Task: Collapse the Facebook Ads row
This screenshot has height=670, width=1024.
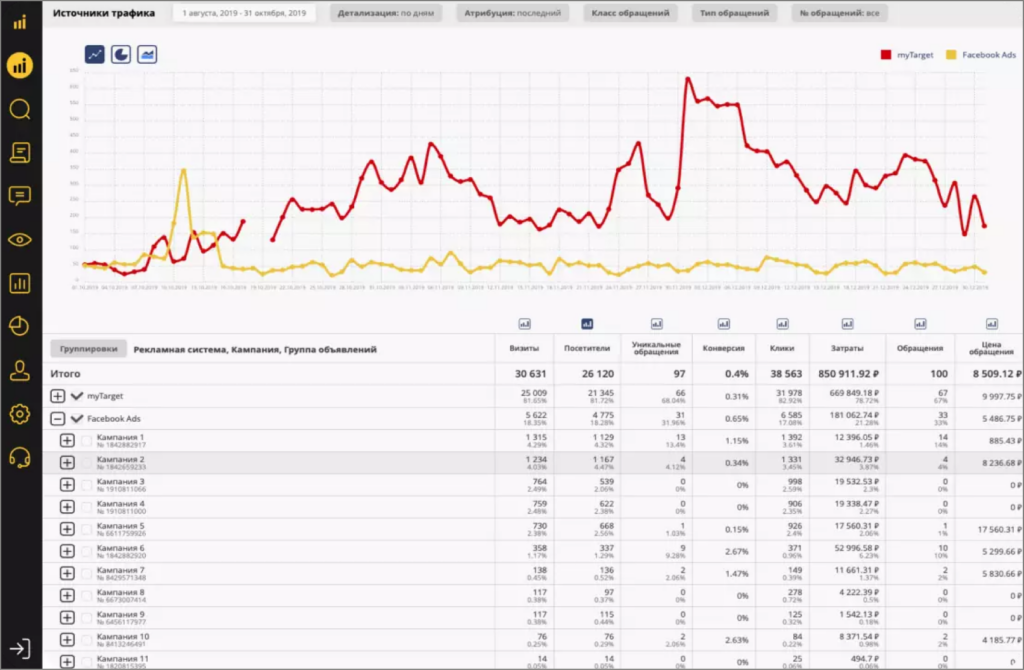Action: 58,419
